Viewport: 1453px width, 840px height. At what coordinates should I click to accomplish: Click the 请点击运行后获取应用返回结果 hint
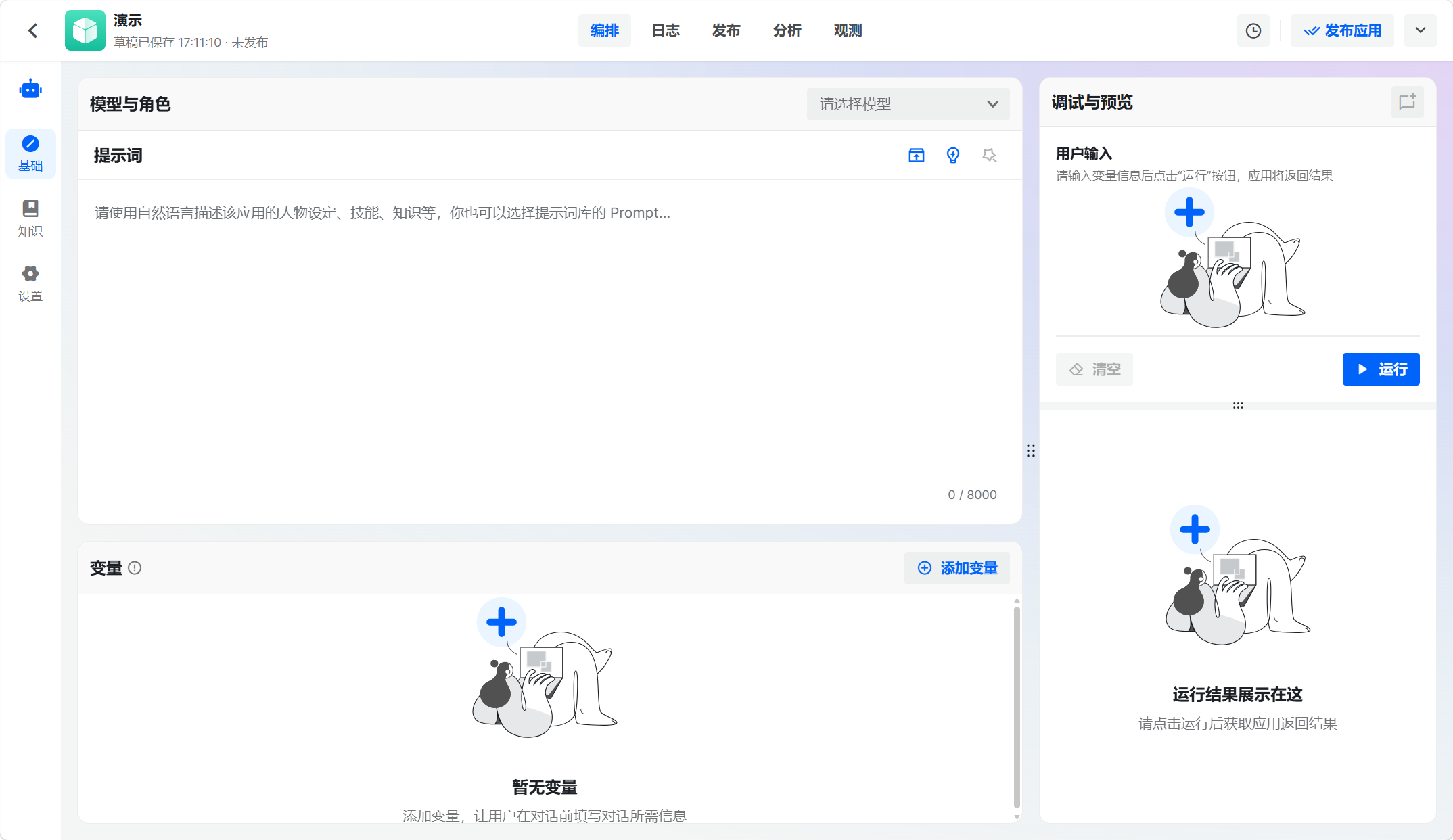pyautogui.click(x=1237, y=724)
